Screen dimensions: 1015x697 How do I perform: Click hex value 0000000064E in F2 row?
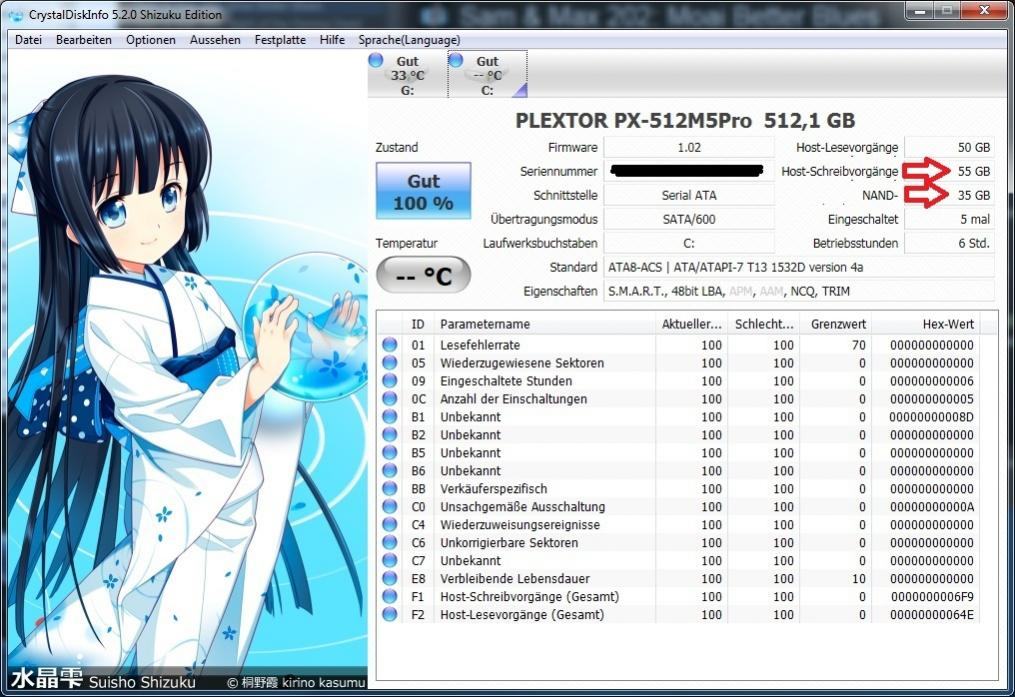(x=931, y=615)
